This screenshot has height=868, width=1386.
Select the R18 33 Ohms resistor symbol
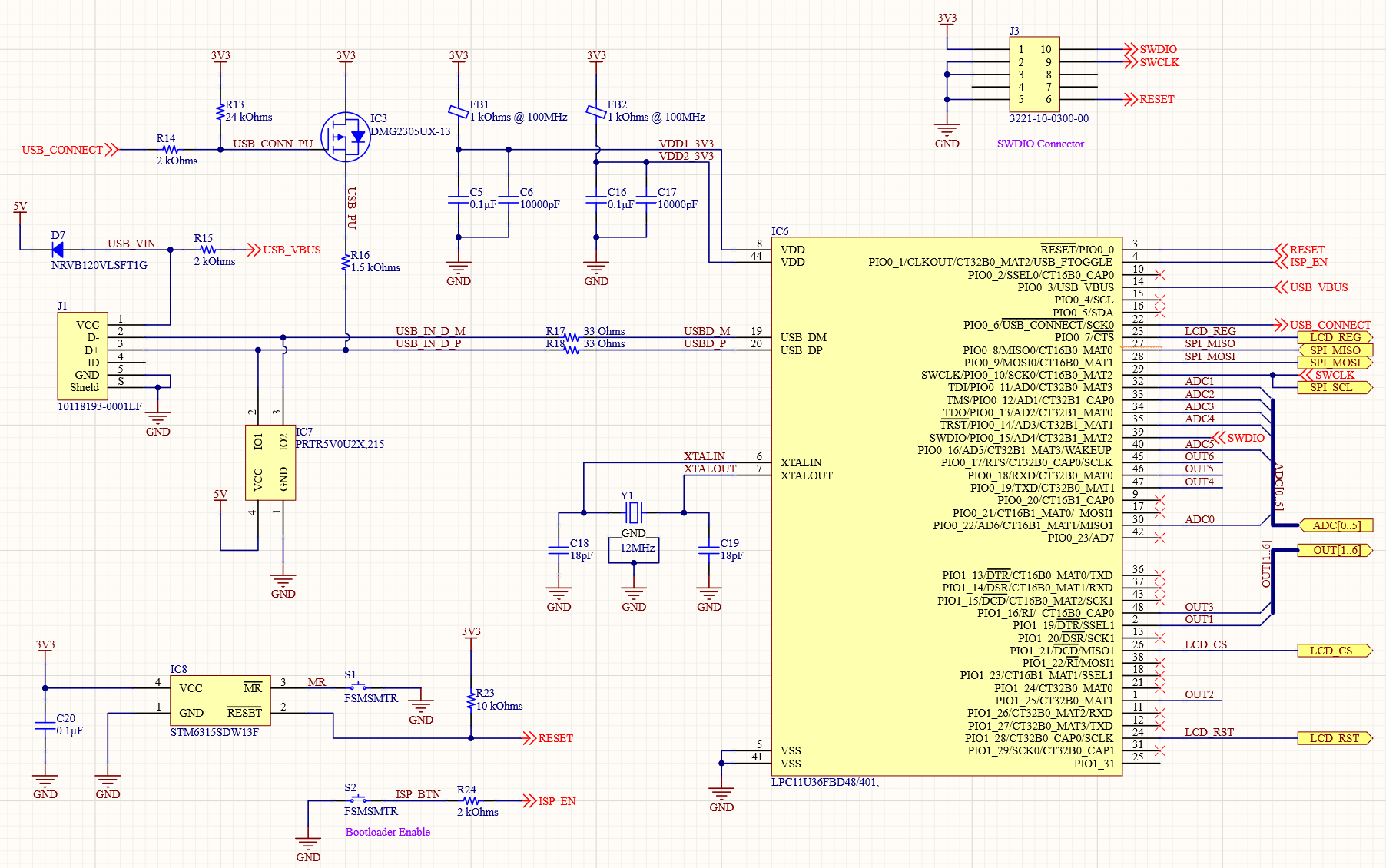(571, 350)
